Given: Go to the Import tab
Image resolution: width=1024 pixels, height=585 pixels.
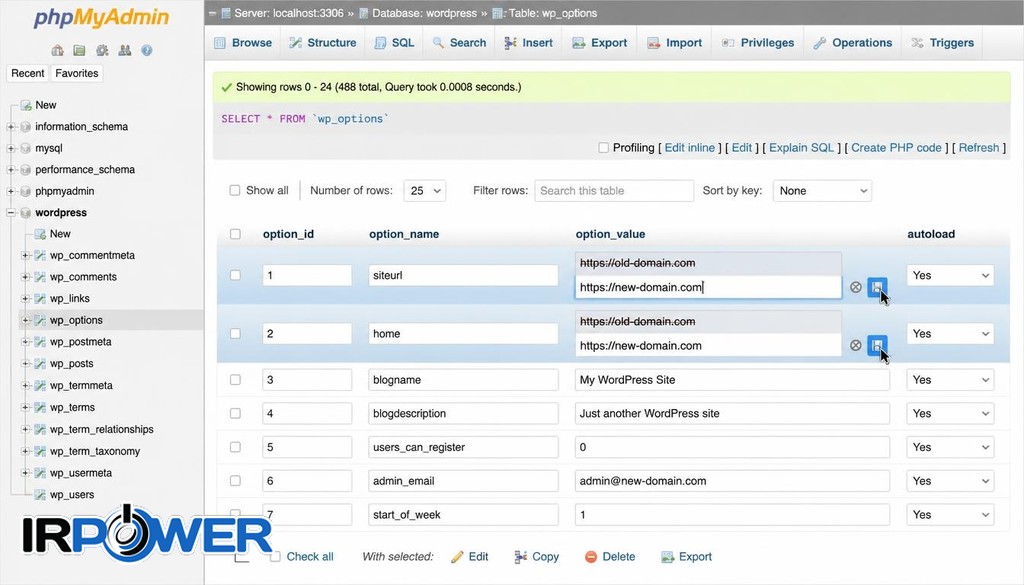Looking at the screenshot, I should pyautogui.click(x=675, y=43).
